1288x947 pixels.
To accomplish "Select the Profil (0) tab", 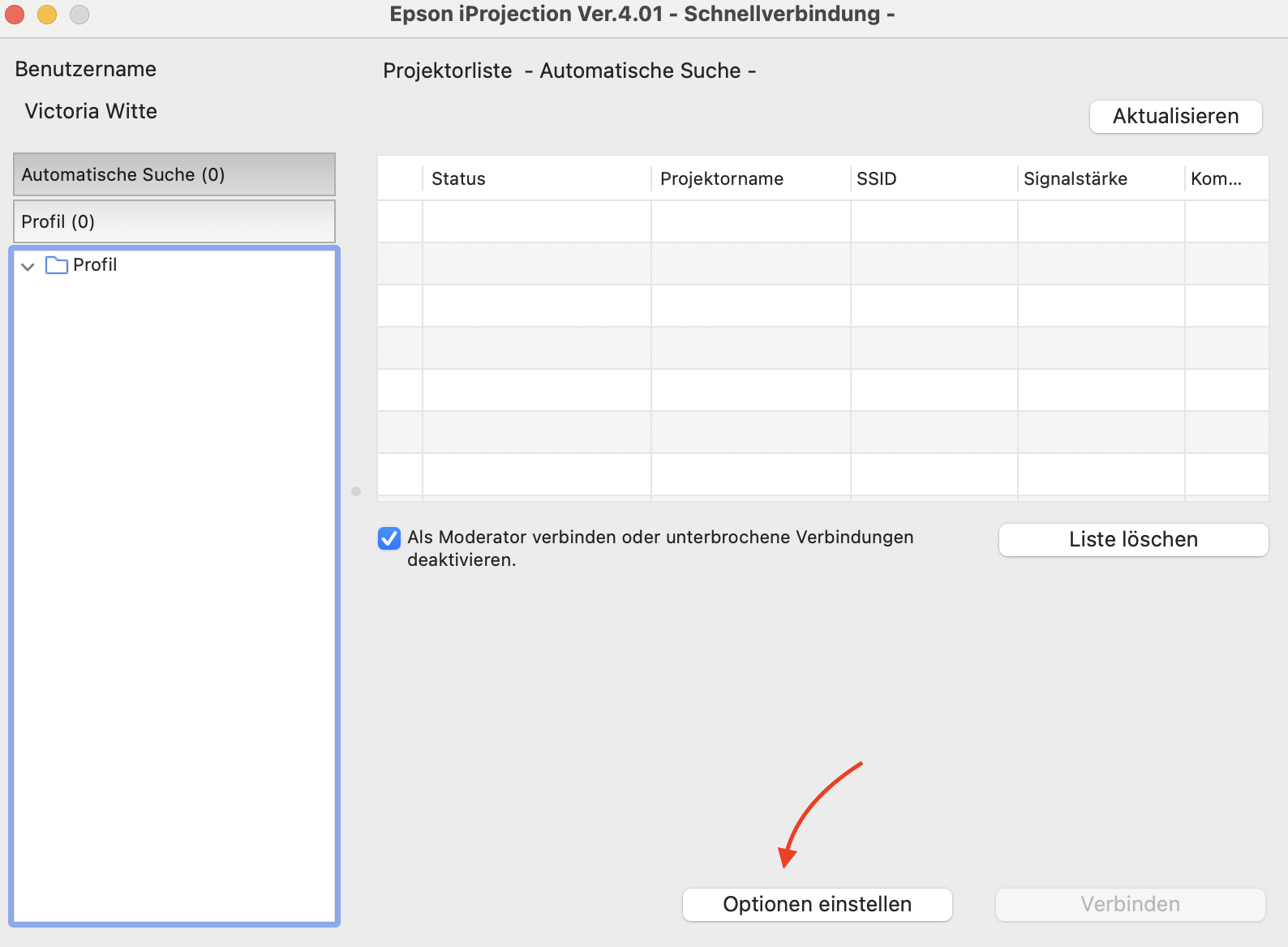I will click(x=174, y=221).
